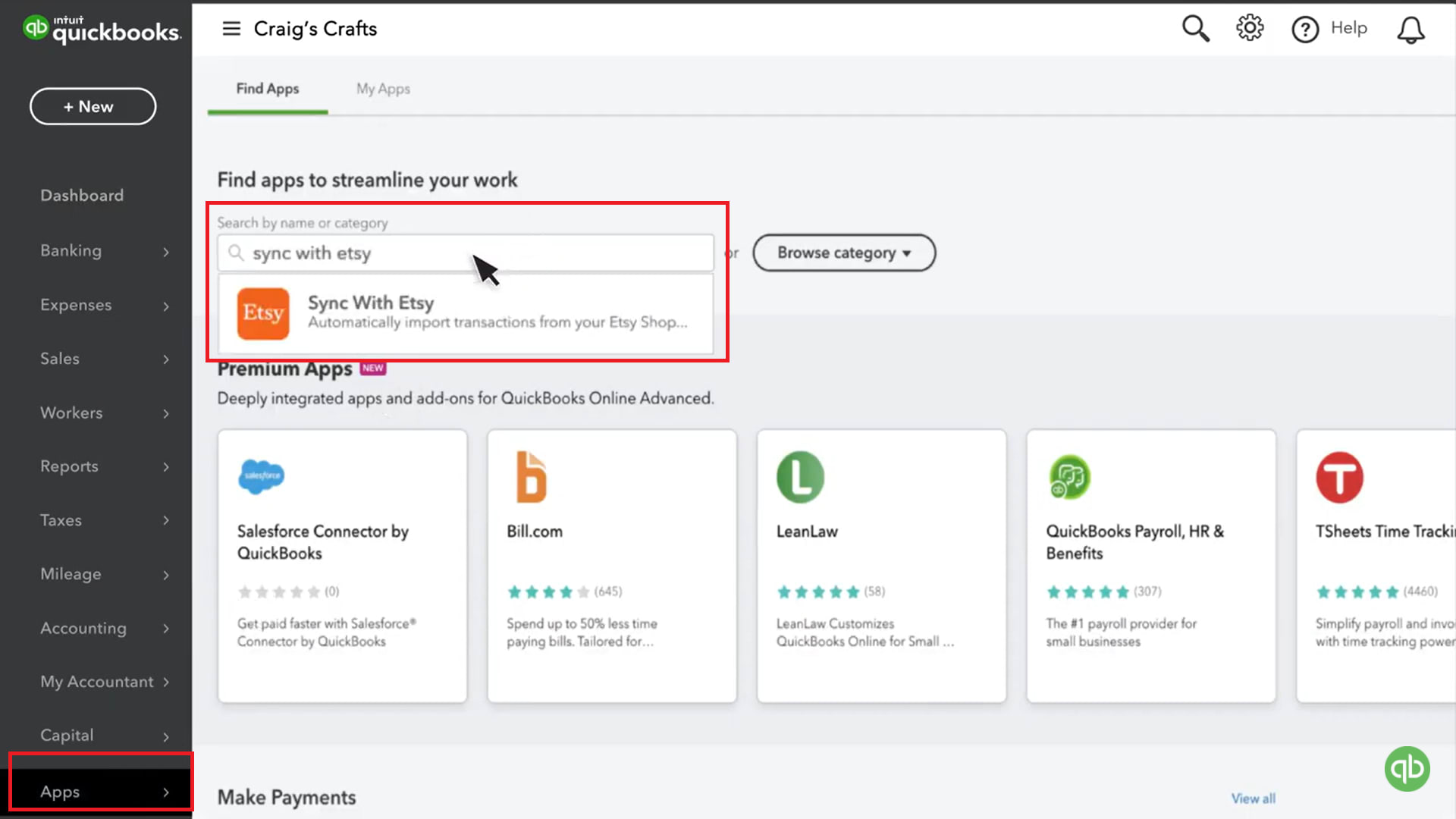Click the magnifier icon inside search field
The image size is (1456, 819).
[x=236, y=253]
